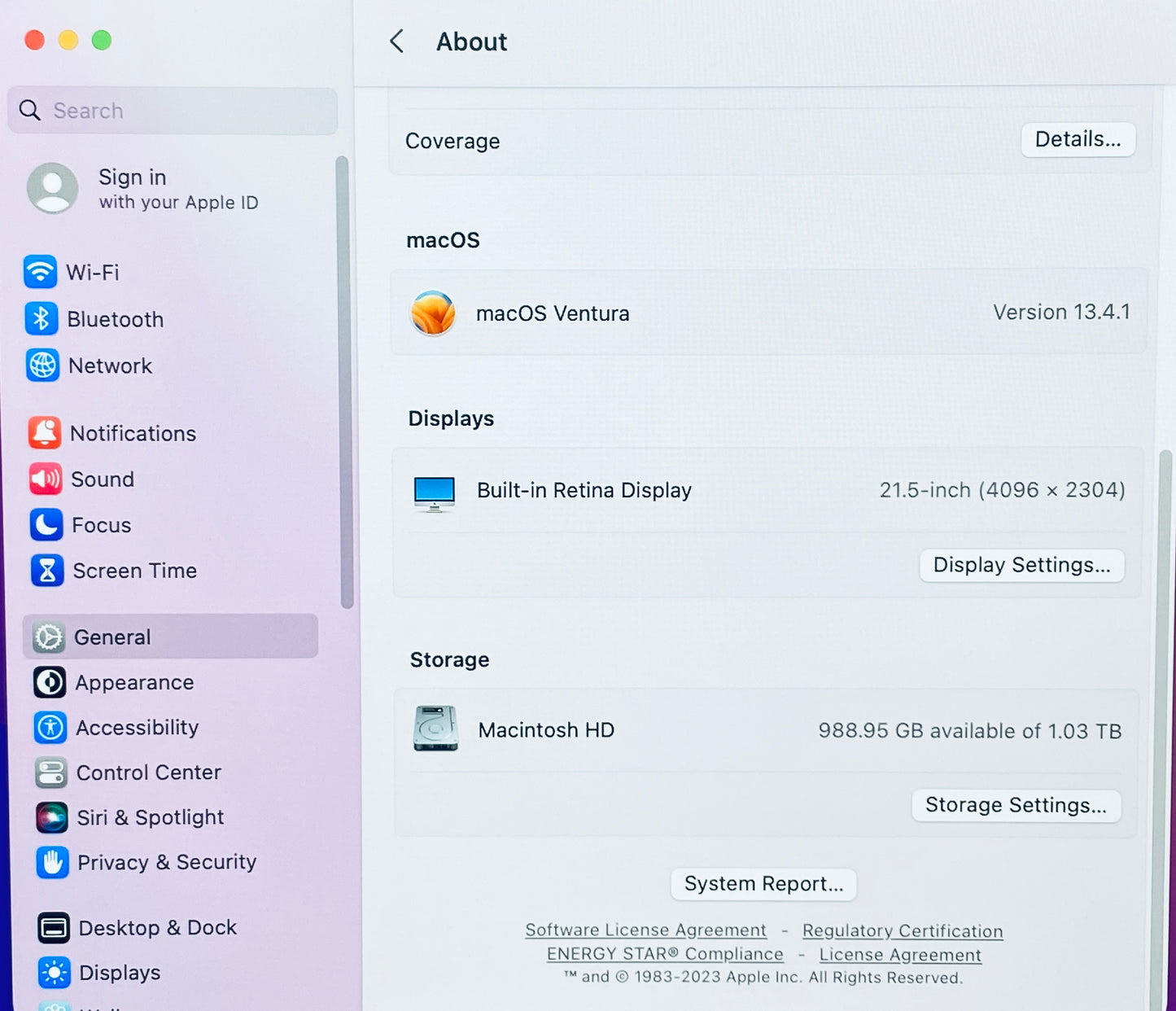This screenshot has width=1176, height=1011.
Task: Click the Accessibility icon
Action: 50,727
